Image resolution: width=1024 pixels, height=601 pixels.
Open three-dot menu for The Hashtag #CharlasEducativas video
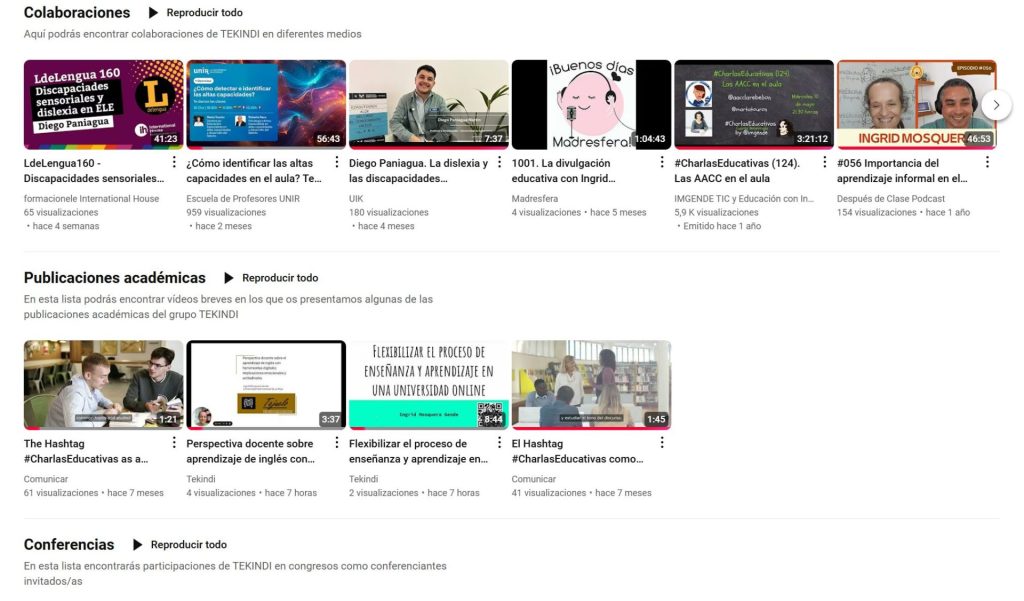tap(174, 443)
